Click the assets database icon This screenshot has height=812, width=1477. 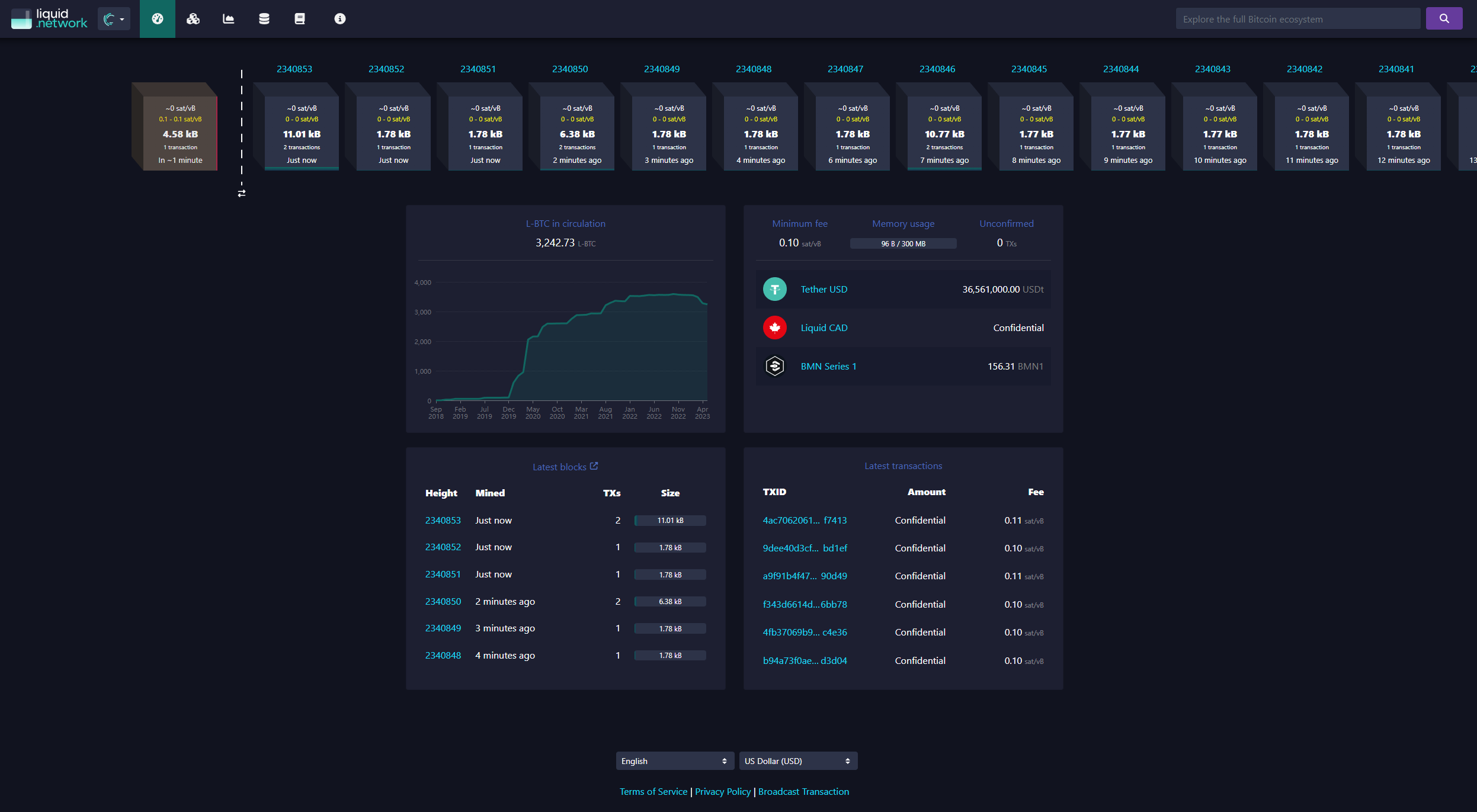264,18
